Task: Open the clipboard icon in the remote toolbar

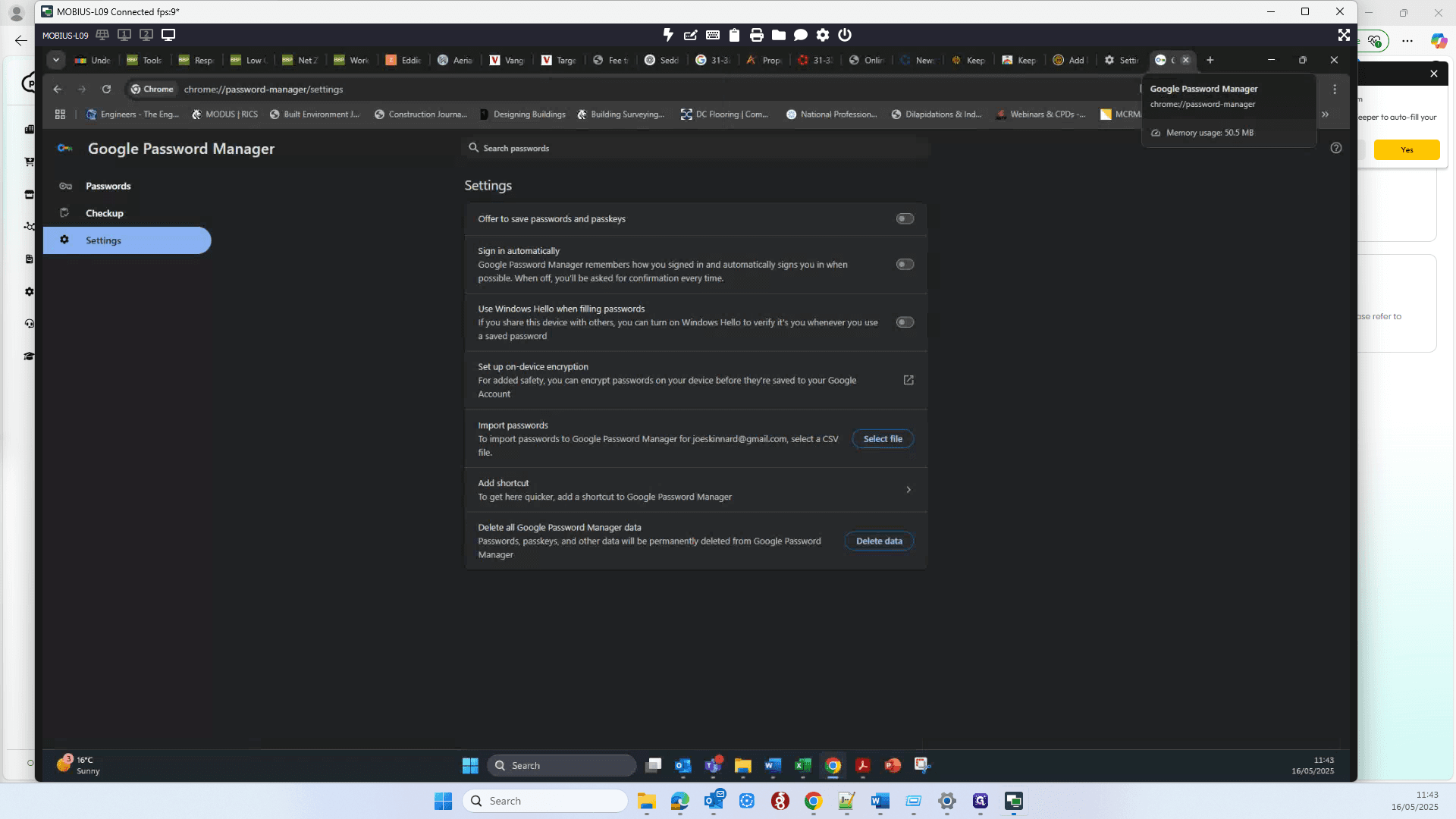Action: point(734,35)
